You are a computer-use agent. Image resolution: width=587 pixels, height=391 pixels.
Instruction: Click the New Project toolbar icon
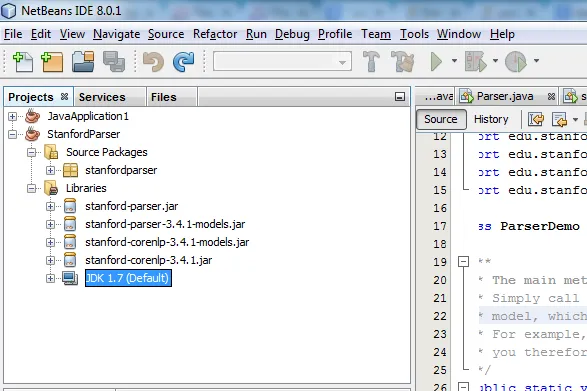tap(52, 62)
